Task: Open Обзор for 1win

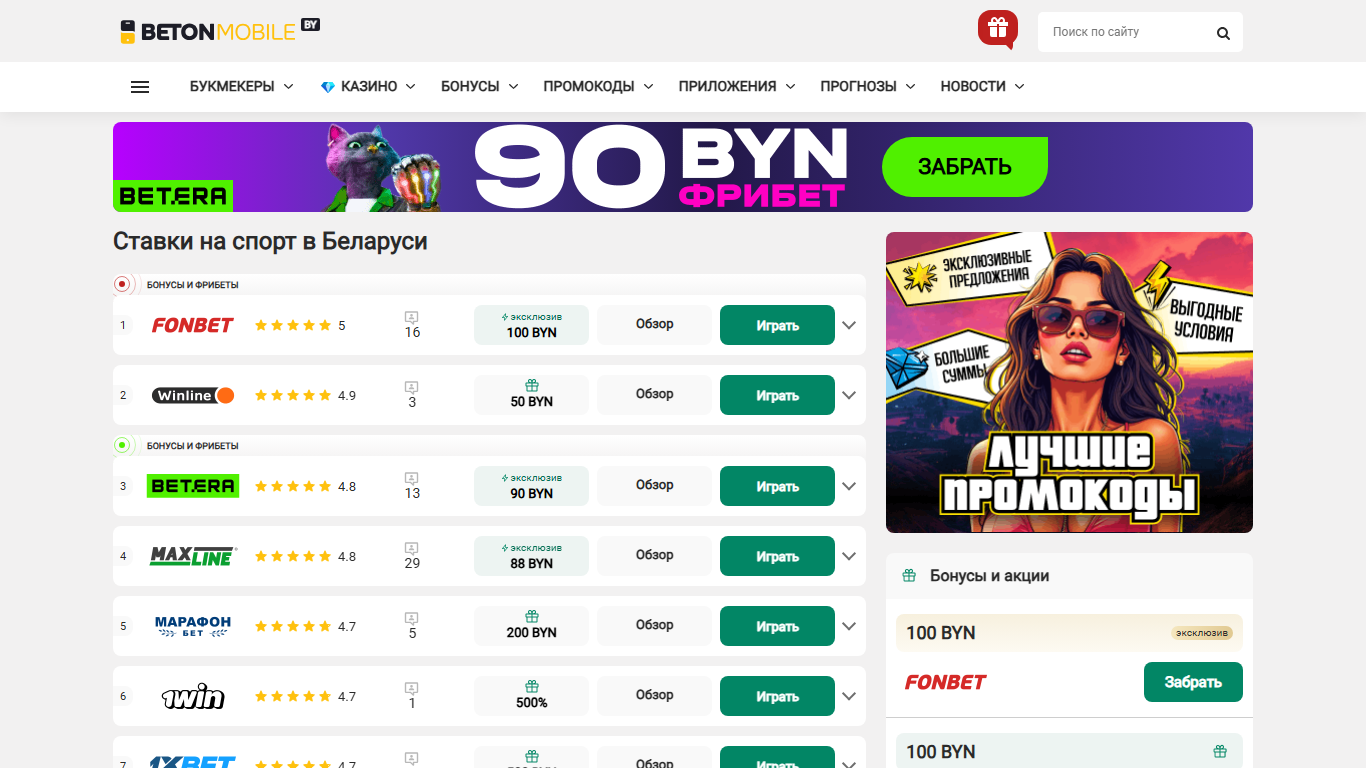Action: click(x=654, y=696)
